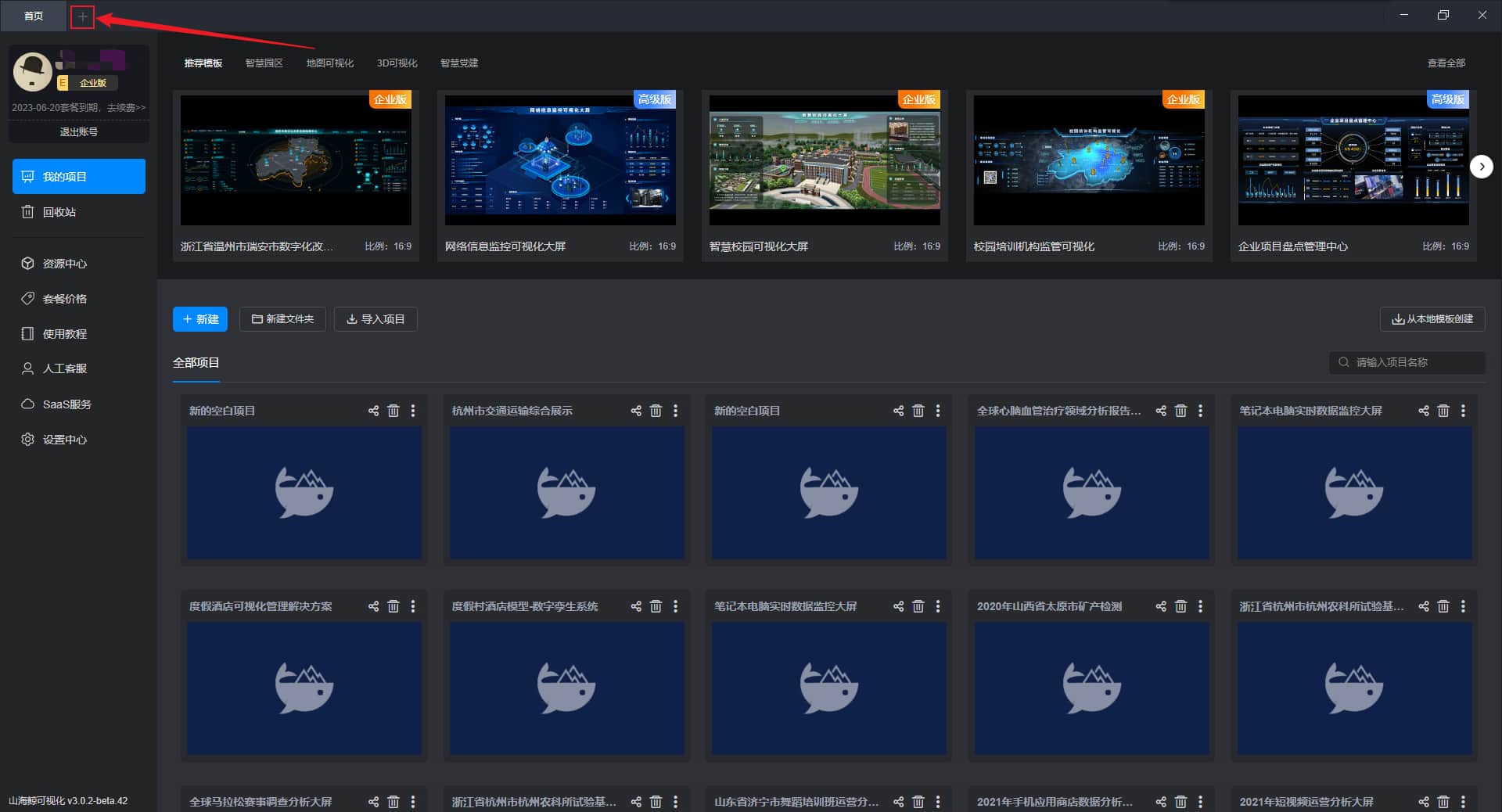Delete the 度假酒店可视化管理解决方案 project

[393, 606]
